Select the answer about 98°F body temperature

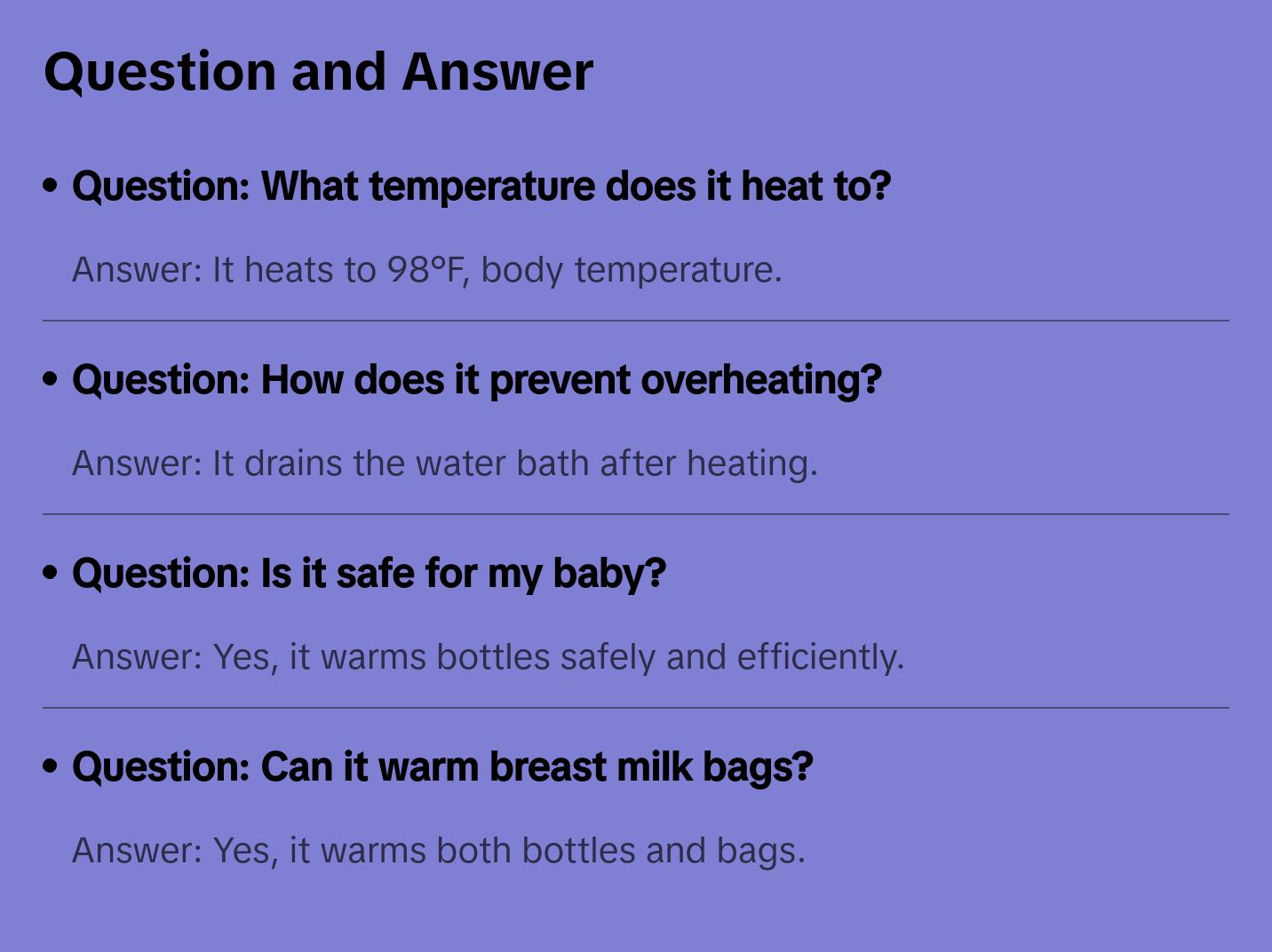click(426, 270)
